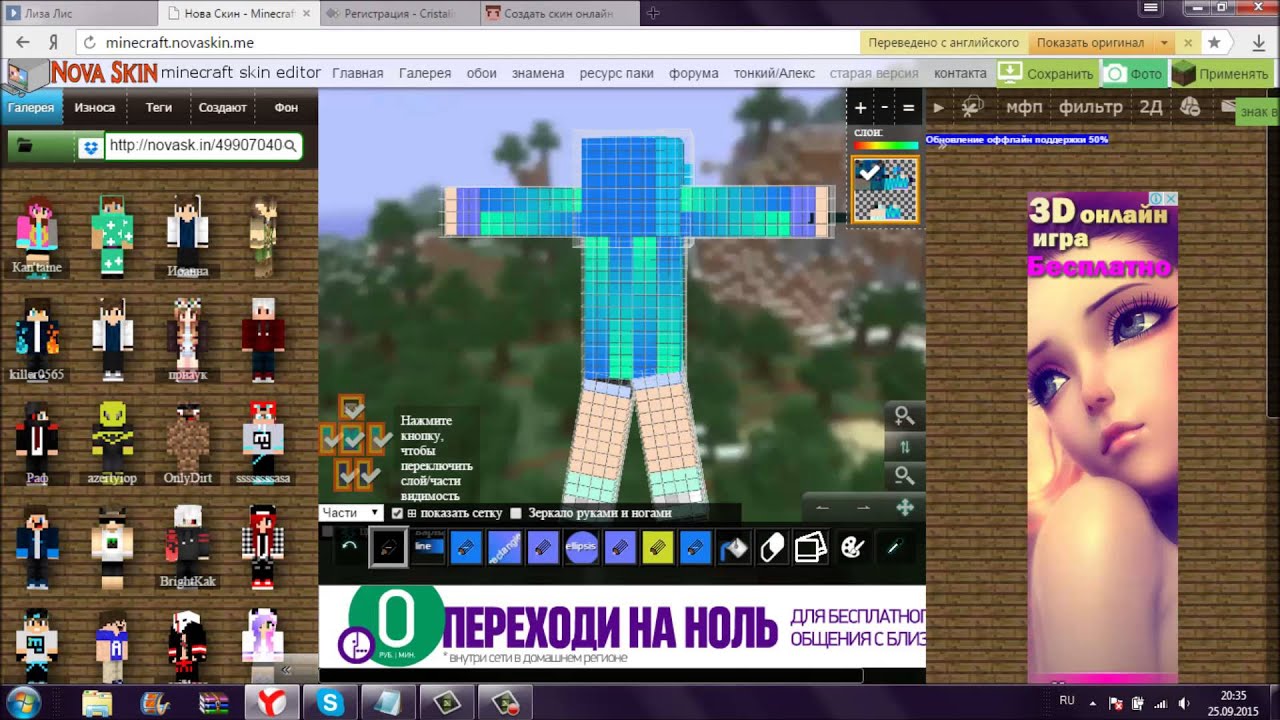Click the blocks icon right of 2Д

click(x=1189, y=107)
